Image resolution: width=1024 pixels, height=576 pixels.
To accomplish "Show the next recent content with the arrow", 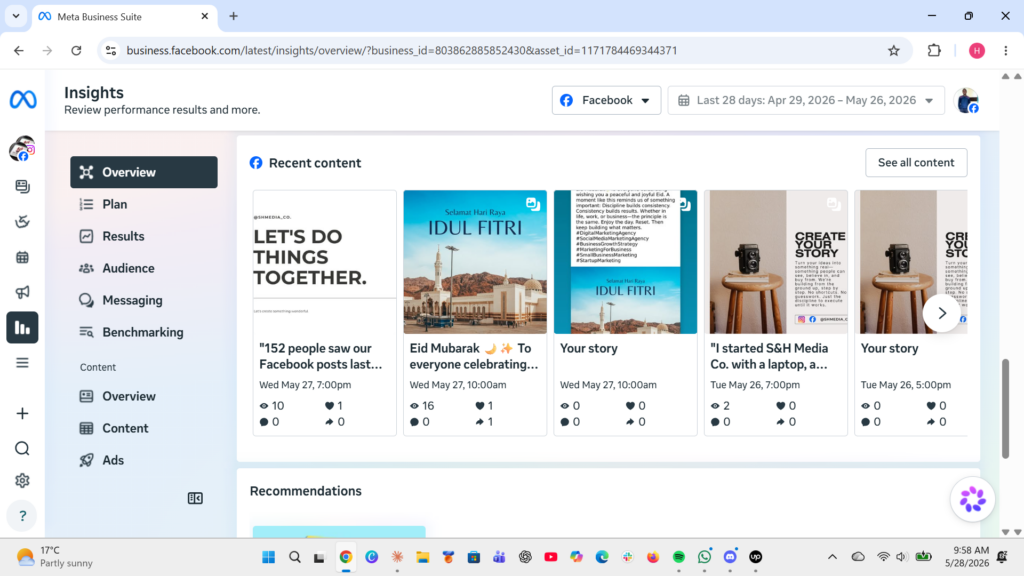I will pyautogui.click(x=942, y=313).
